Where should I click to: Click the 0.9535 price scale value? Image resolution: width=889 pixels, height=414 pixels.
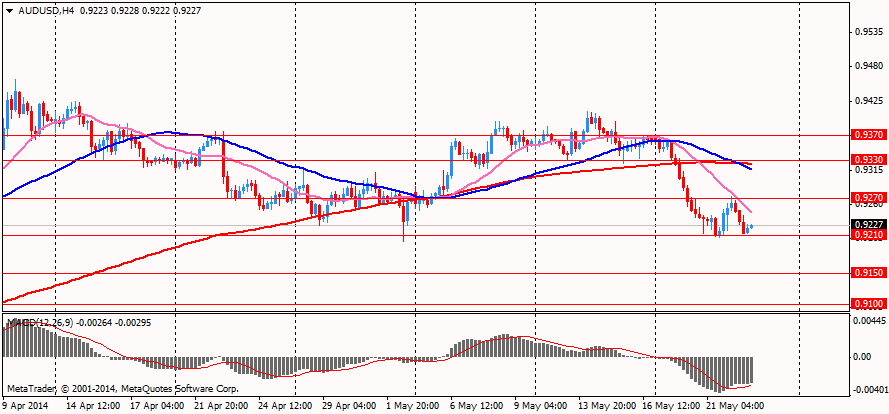click(869, 31)
